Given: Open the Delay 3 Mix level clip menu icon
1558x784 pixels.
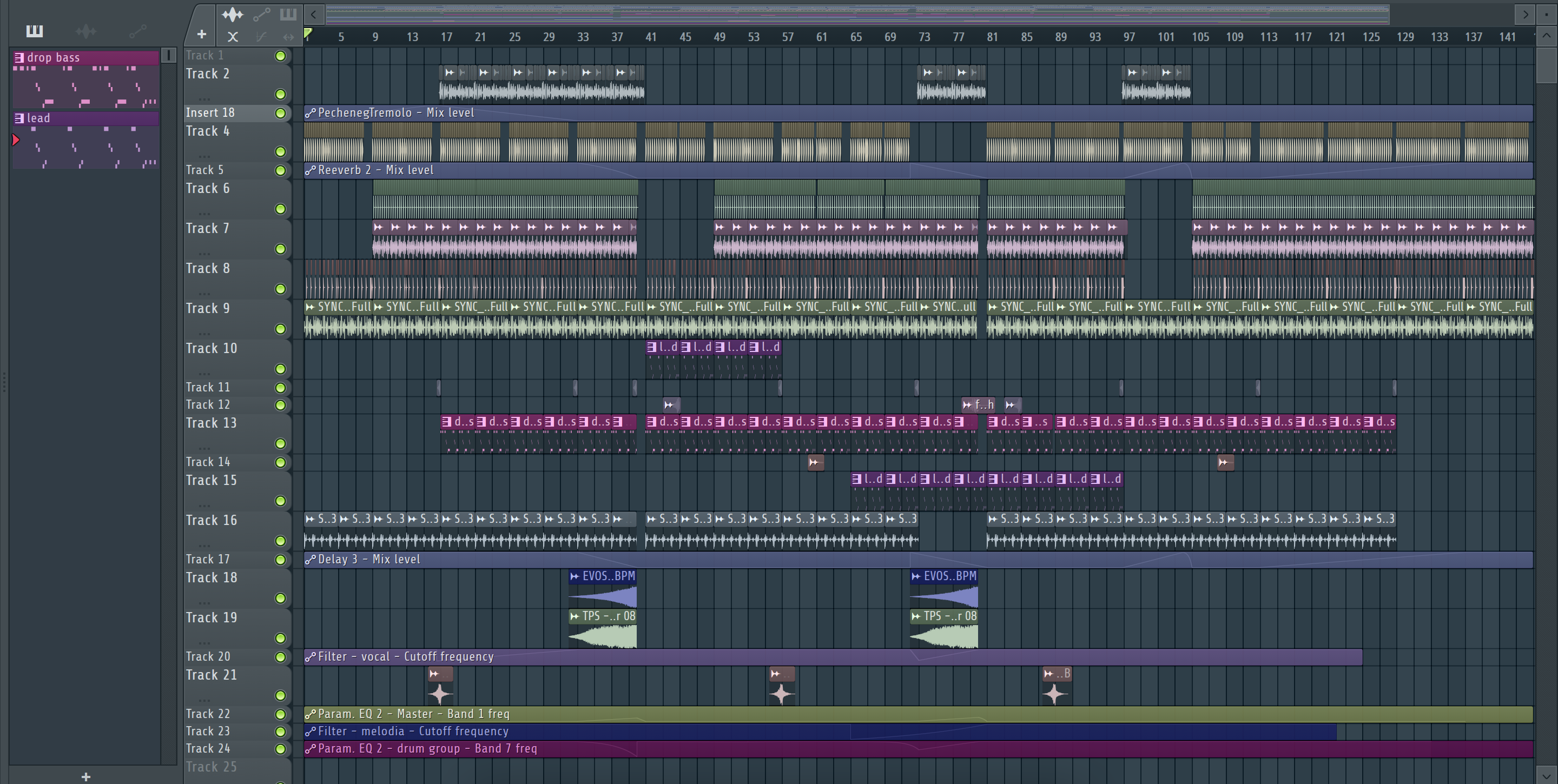Looking at the screenshot, I should [x=311, y=560].
